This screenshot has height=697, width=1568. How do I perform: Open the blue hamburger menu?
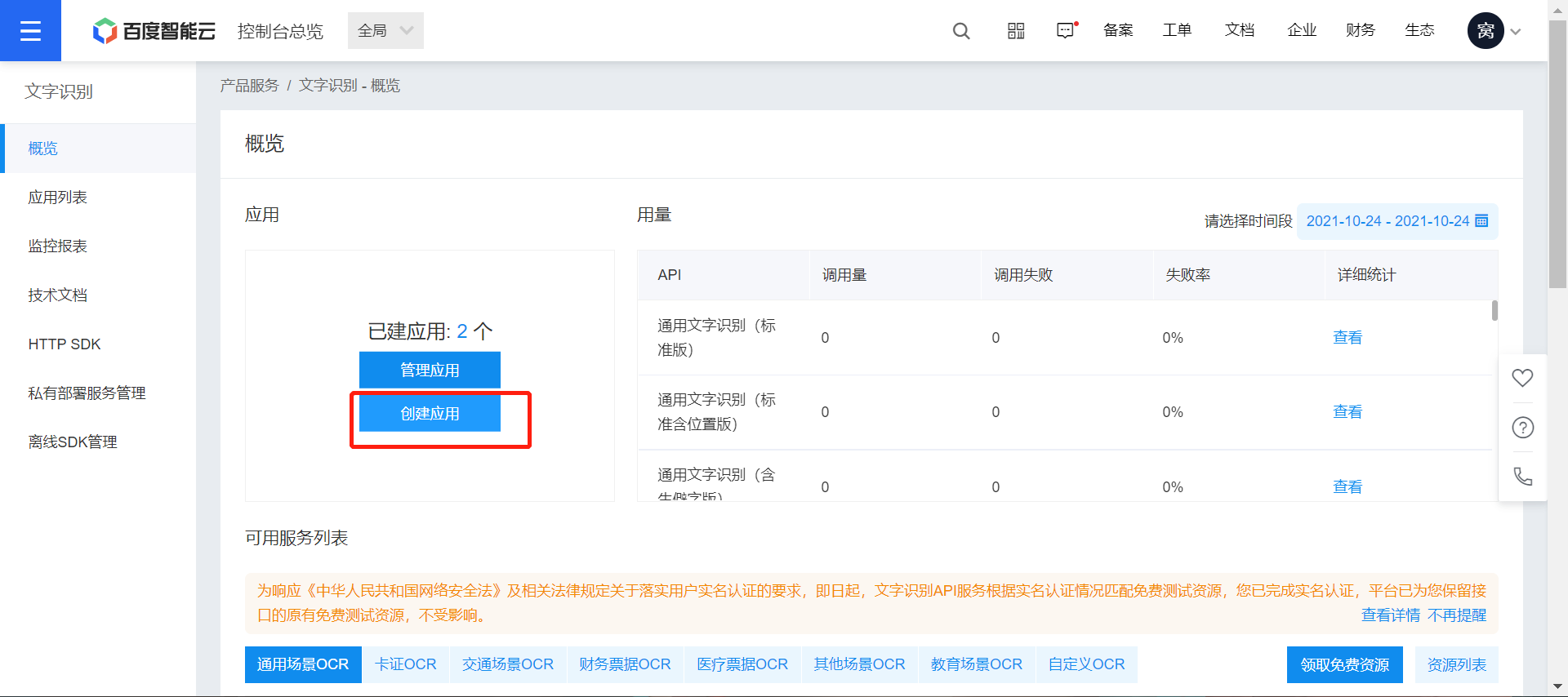[30, 30]
